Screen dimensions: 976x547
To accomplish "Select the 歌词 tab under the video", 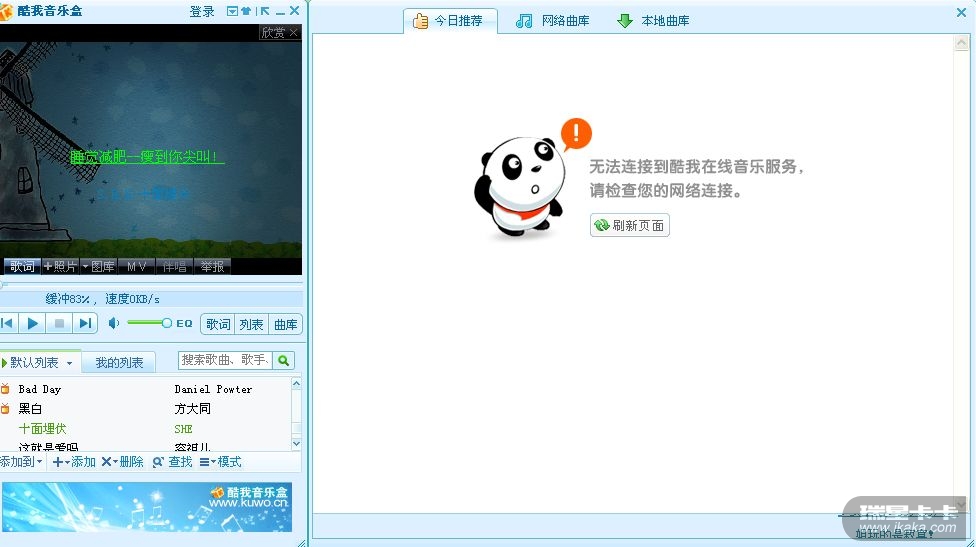I will [22, 266].
